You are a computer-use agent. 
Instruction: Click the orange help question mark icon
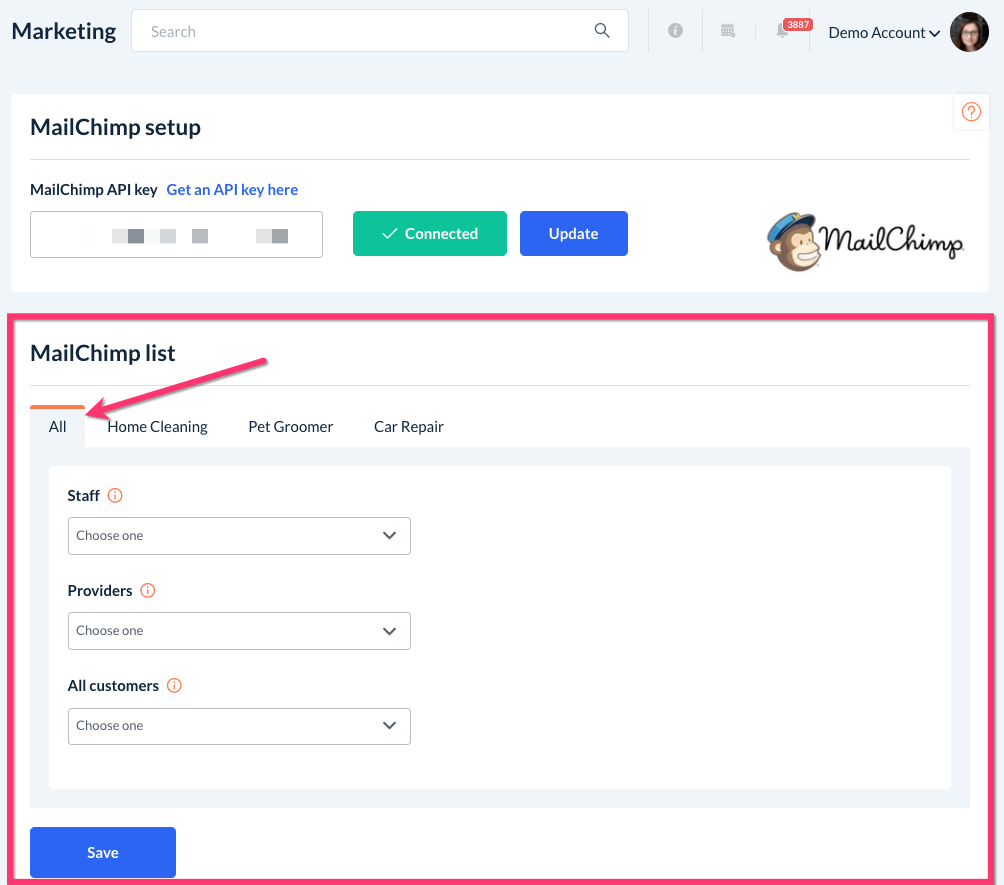point(971,112)
